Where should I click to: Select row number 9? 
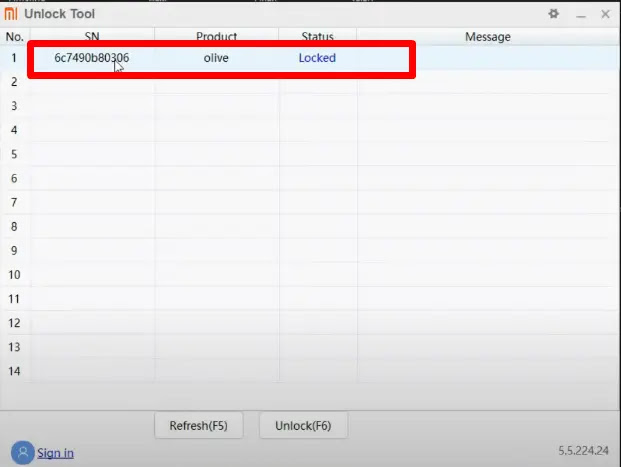pos(14,251)
